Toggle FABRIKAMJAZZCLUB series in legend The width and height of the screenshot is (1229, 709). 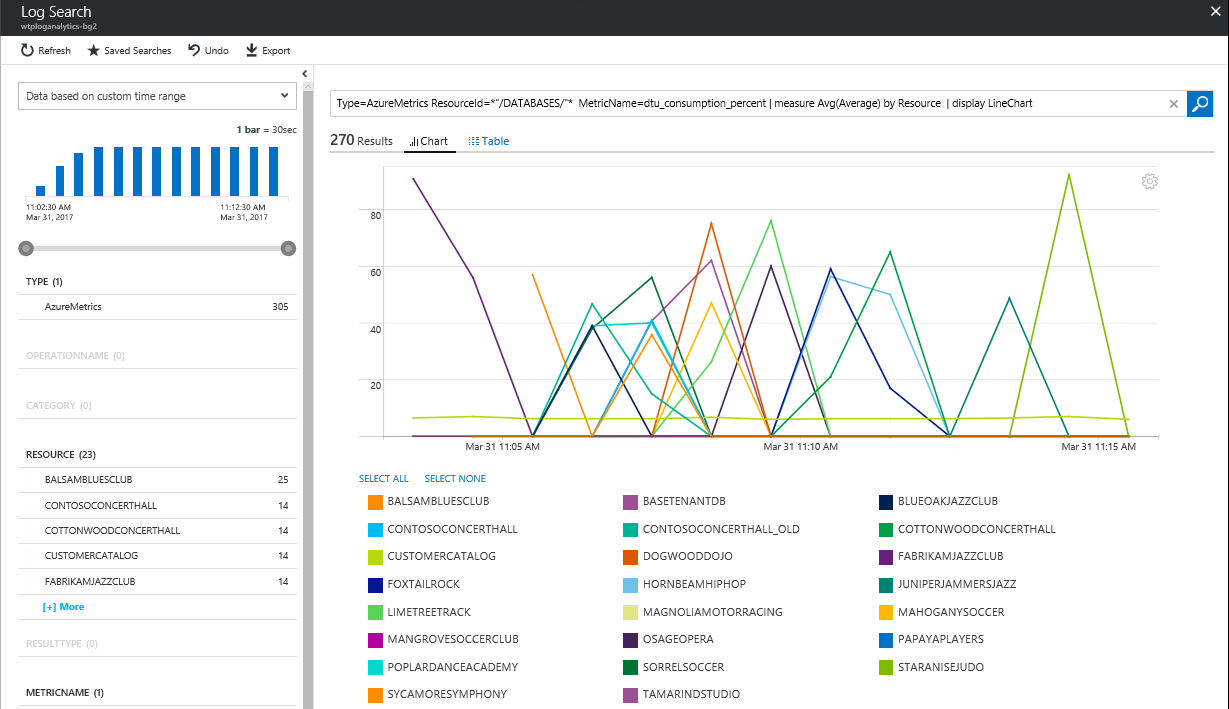(x=941, y=556)
